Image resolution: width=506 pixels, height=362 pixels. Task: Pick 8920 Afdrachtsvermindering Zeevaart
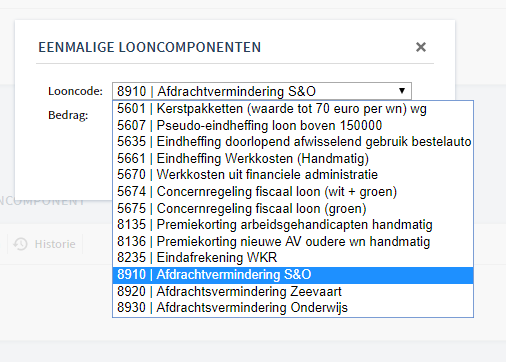pyautogui.click(x=293, y=291)
